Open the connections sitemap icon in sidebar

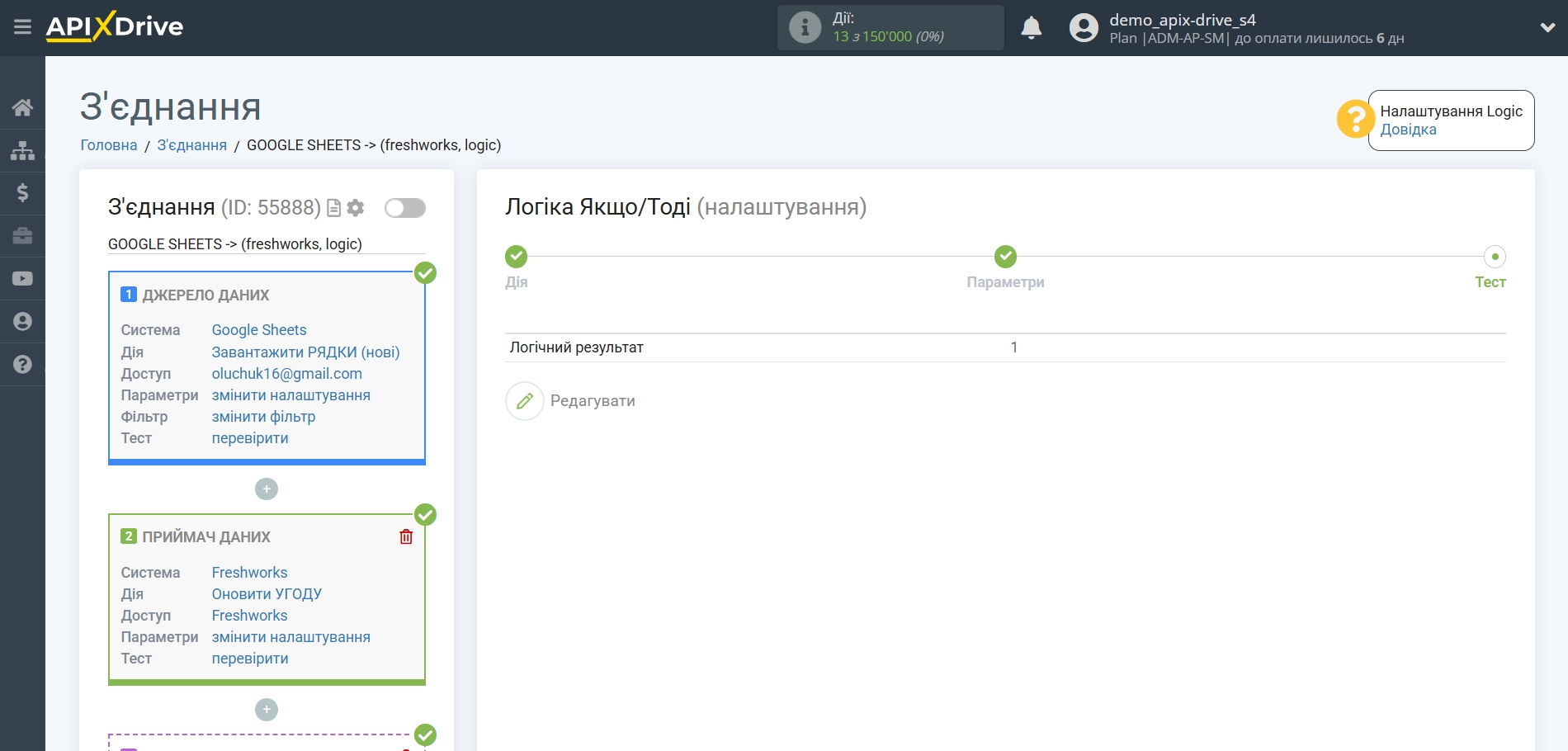tap(22, 150)
